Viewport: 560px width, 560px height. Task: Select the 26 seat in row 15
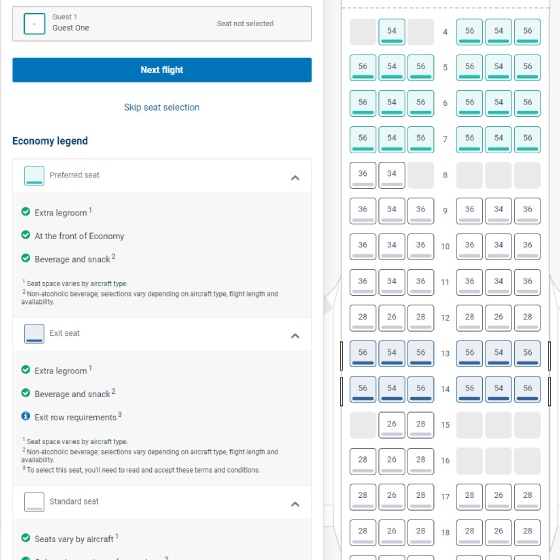coord(392,425)
